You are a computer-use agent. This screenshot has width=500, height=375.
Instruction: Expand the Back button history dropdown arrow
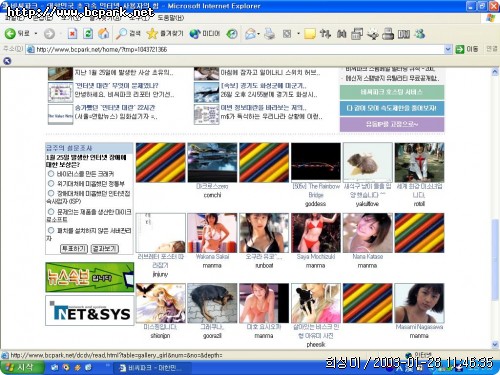pos(36,34)
